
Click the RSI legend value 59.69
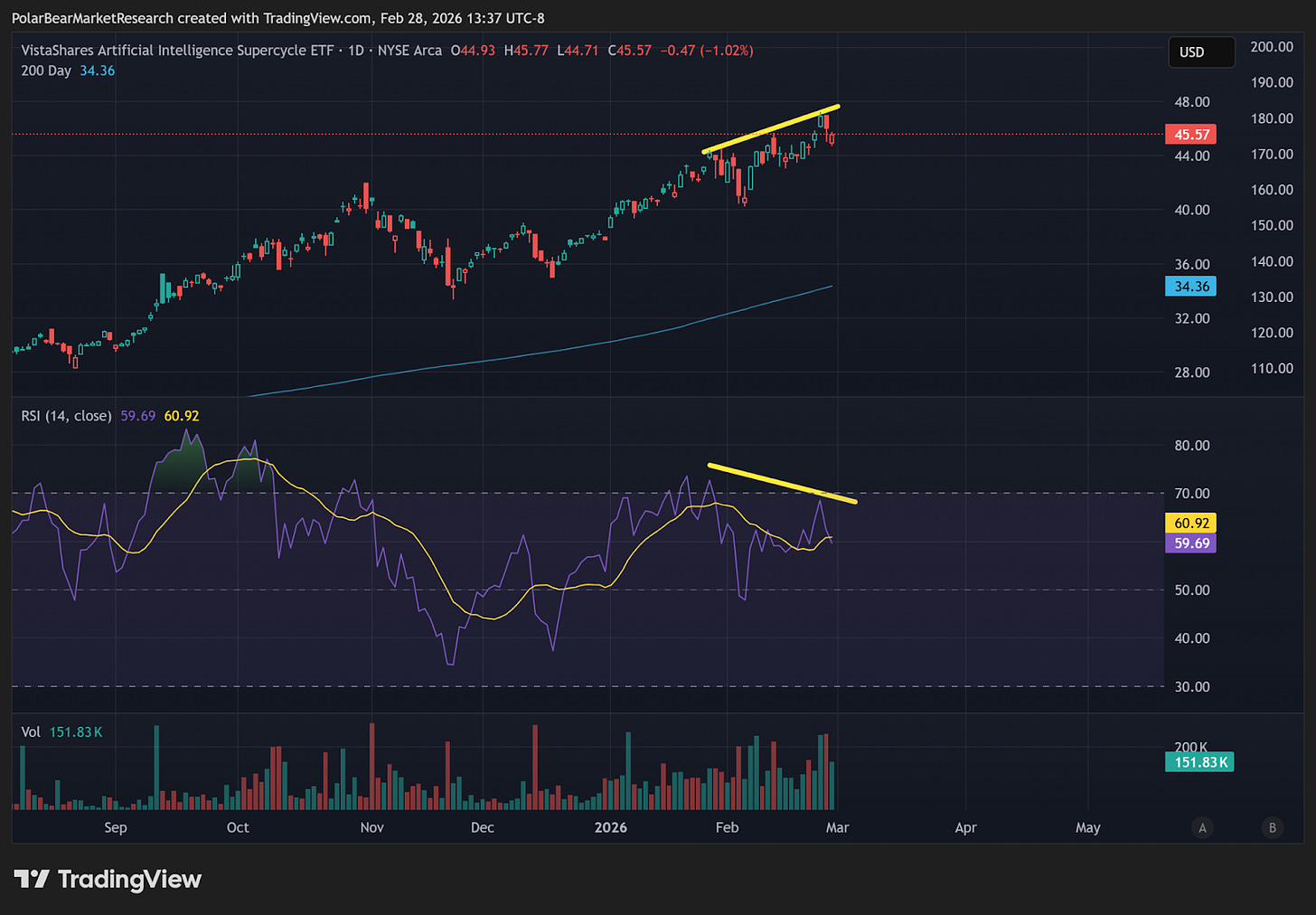pyautogui.click(x=138, y=416)
